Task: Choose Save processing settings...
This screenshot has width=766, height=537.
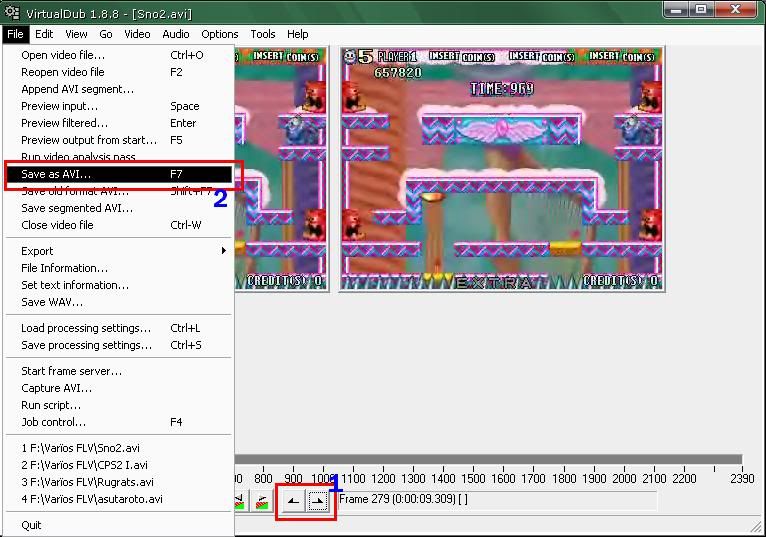Action: 118,345
